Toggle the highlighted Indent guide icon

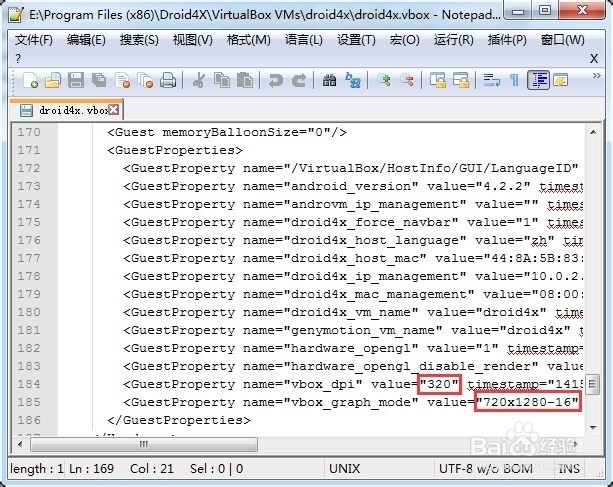tap(538, 81)
